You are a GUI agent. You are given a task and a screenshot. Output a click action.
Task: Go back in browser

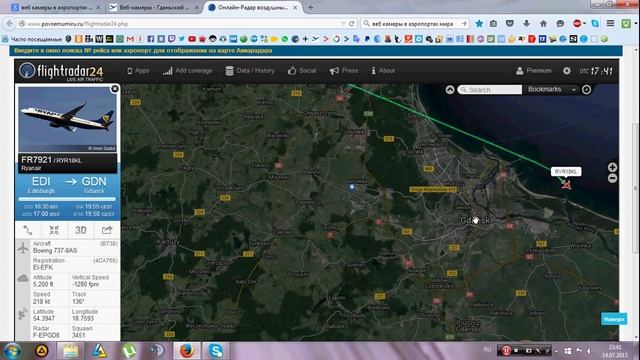pyautogui.click(x=9, y=24)
